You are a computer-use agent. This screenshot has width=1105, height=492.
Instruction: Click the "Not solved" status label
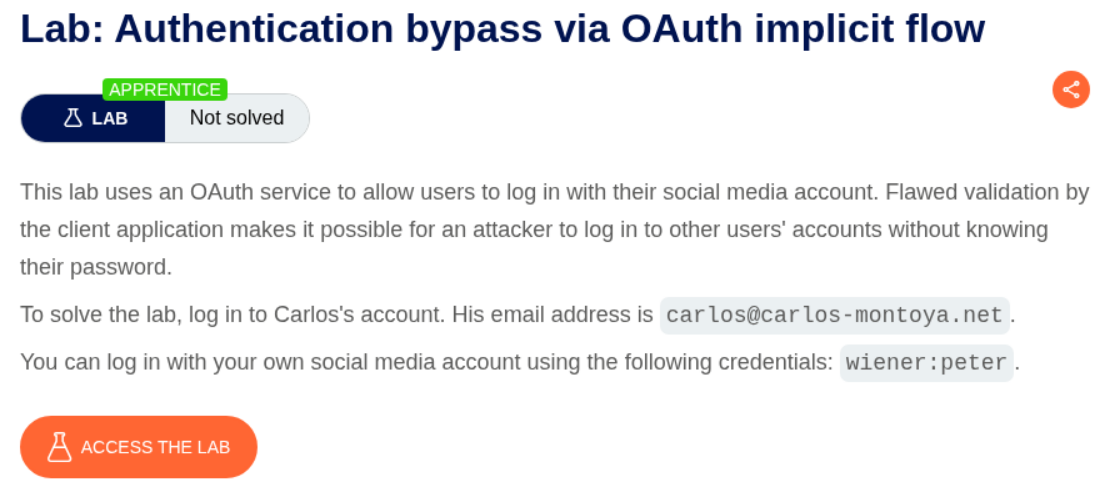237,118
